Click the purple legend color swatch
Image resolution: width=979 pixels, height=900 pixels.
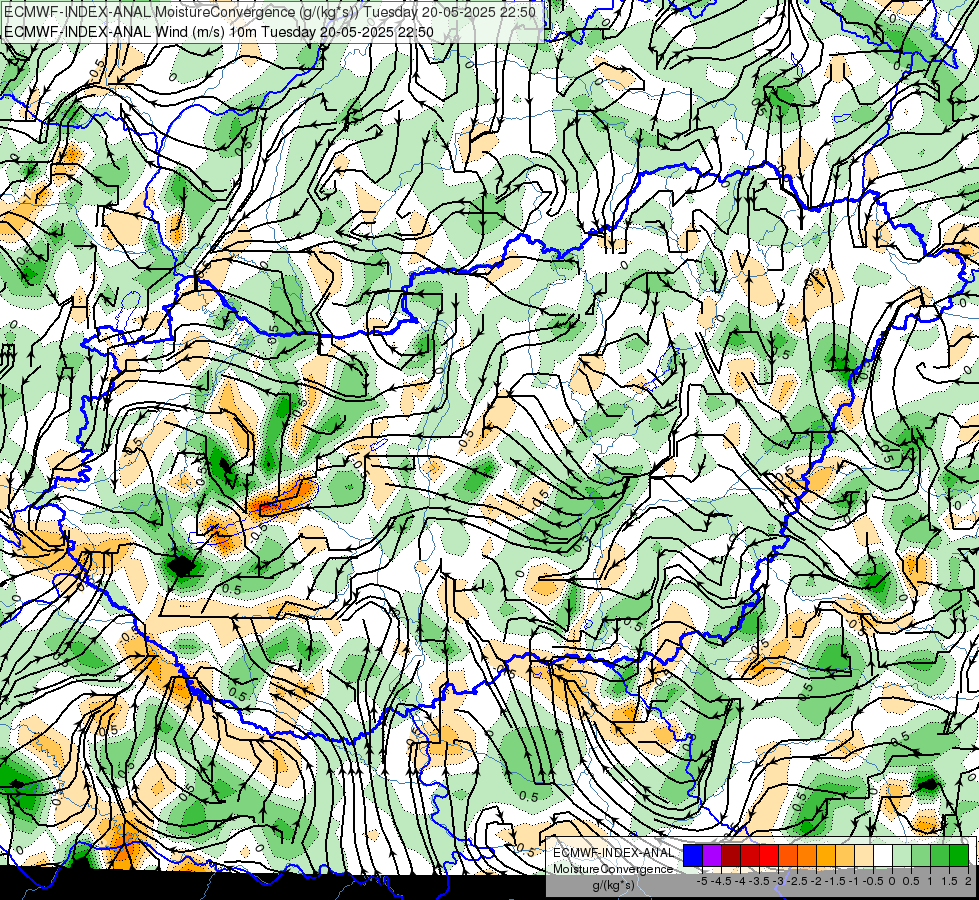712,855
